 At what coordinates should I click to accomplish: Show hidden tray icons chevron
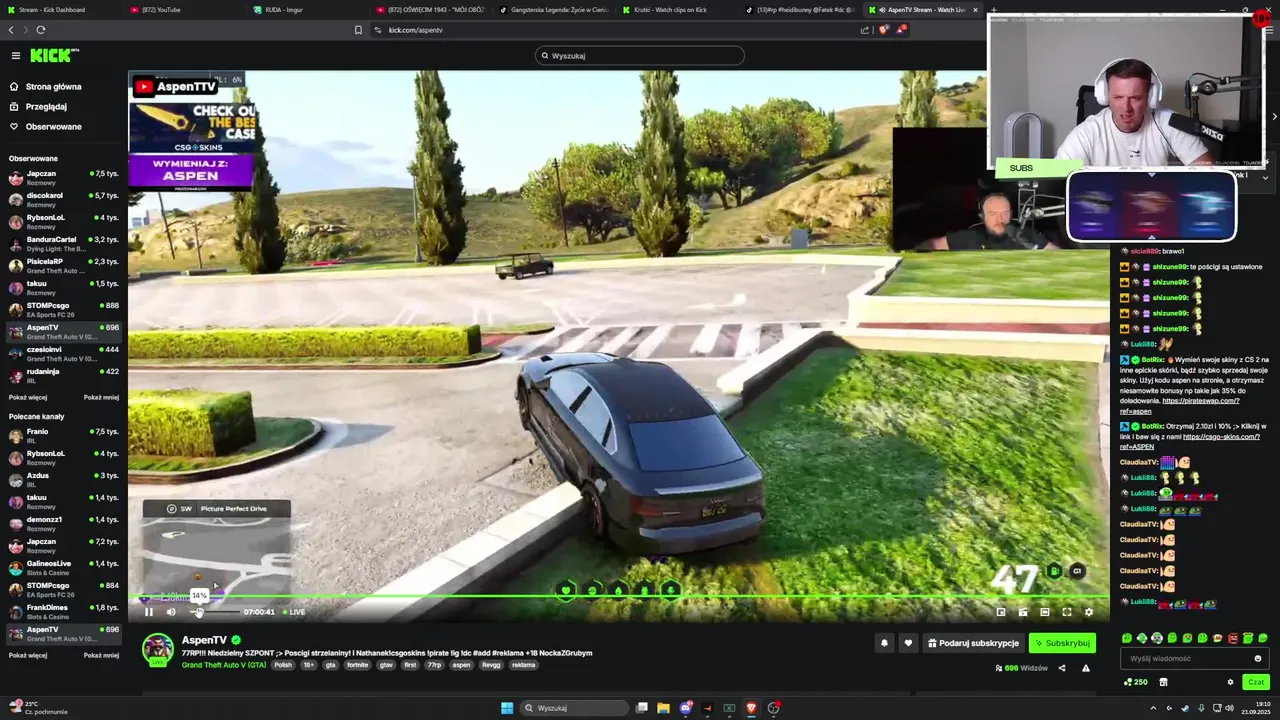(1153, 708)
